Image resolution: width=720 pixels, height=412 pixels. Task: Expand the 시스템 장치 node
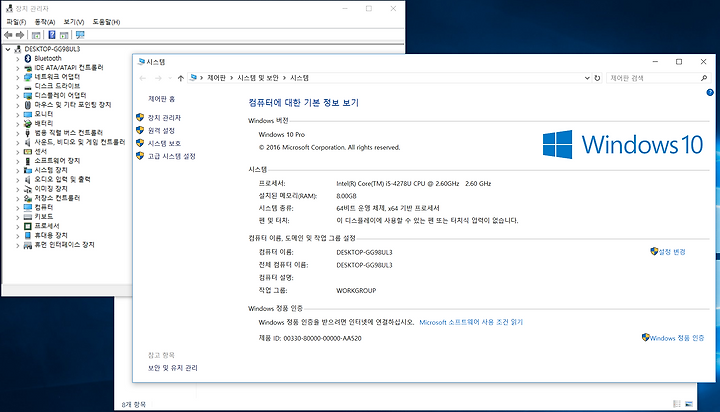(17, 170)
